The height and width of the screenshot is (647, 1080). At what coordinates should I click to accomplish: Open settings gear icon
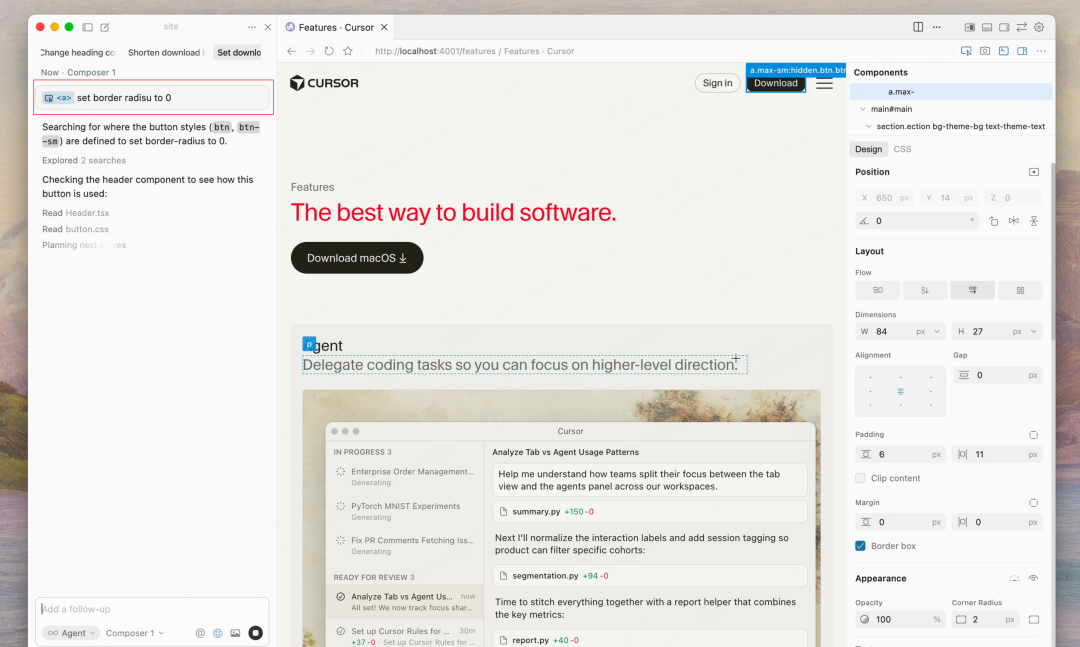pyautogui.click(x=1039, y=28)
